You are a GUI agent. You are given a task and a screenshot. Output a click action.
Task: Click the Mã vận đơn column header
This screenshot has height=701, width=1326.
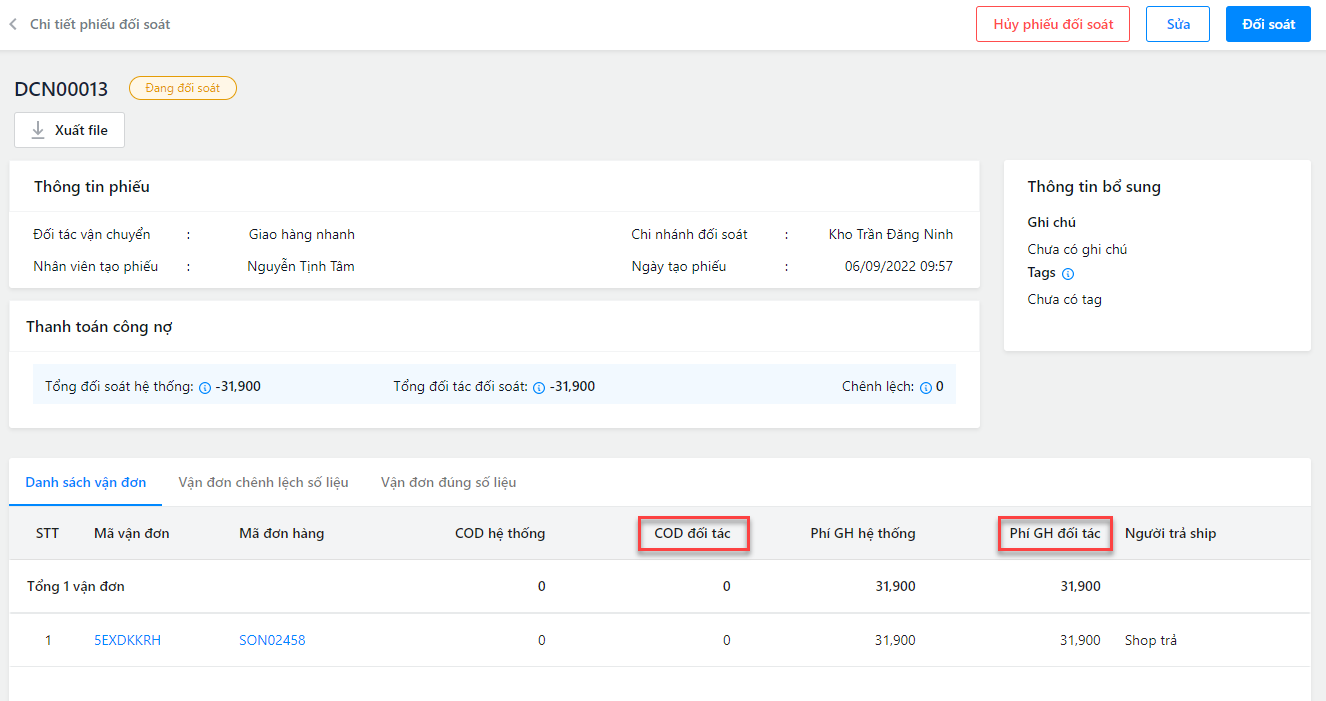(131, 533)
